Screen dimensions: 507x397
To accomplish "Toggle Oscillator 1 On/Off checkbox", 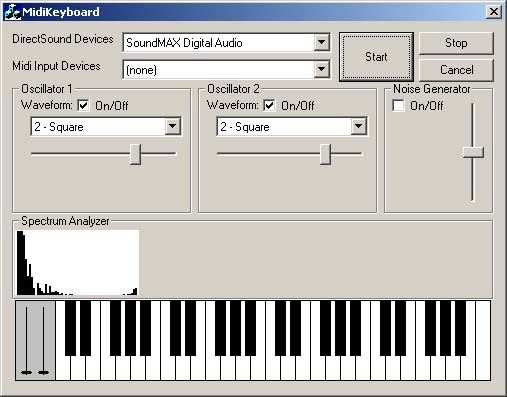I will point(83,106).
